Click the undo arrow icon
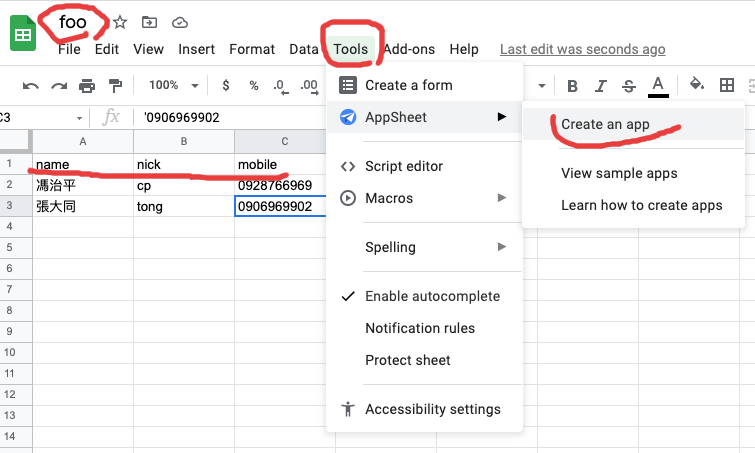Viewport: 755px width, 453px height. coord(30,86)
